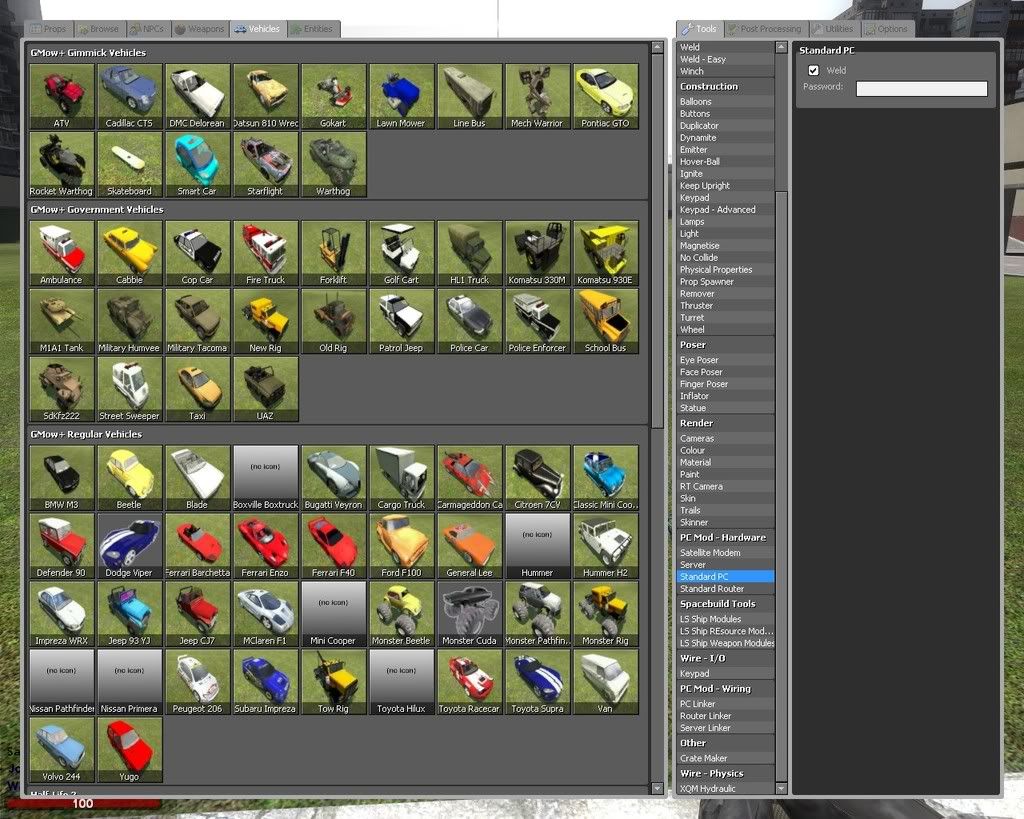Click the Password input field
Image resolution: width=1024 pixels, height=819 pixels.
(x=921, y=89)
